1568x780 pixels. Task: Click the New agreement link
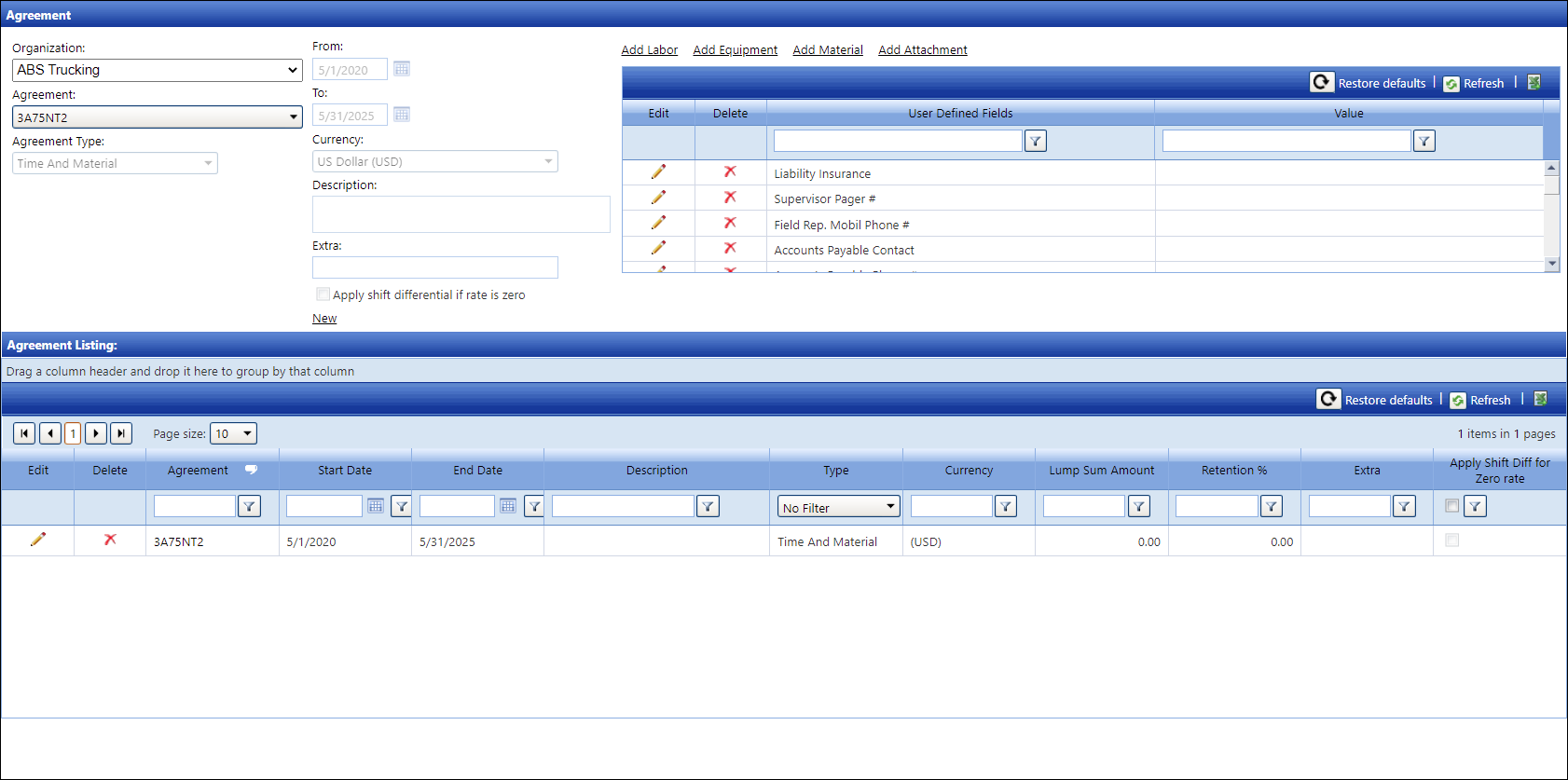(324, 319)
